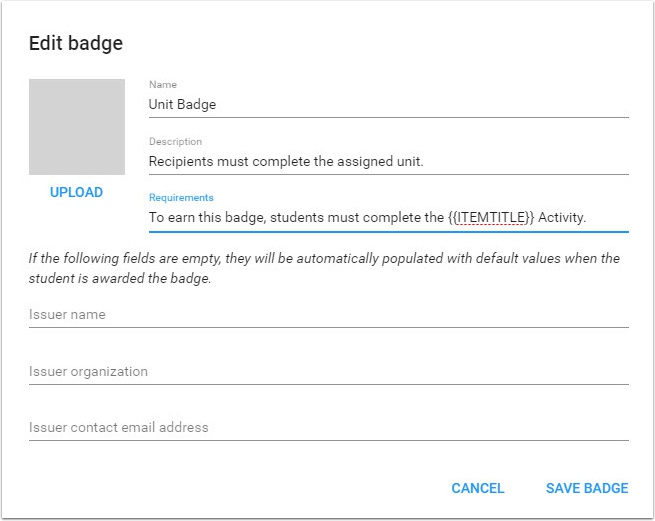Image resolution: width=655 pixels, height=521 pixels.
Task: Click the small Name label
Action: tap(163, 85)
